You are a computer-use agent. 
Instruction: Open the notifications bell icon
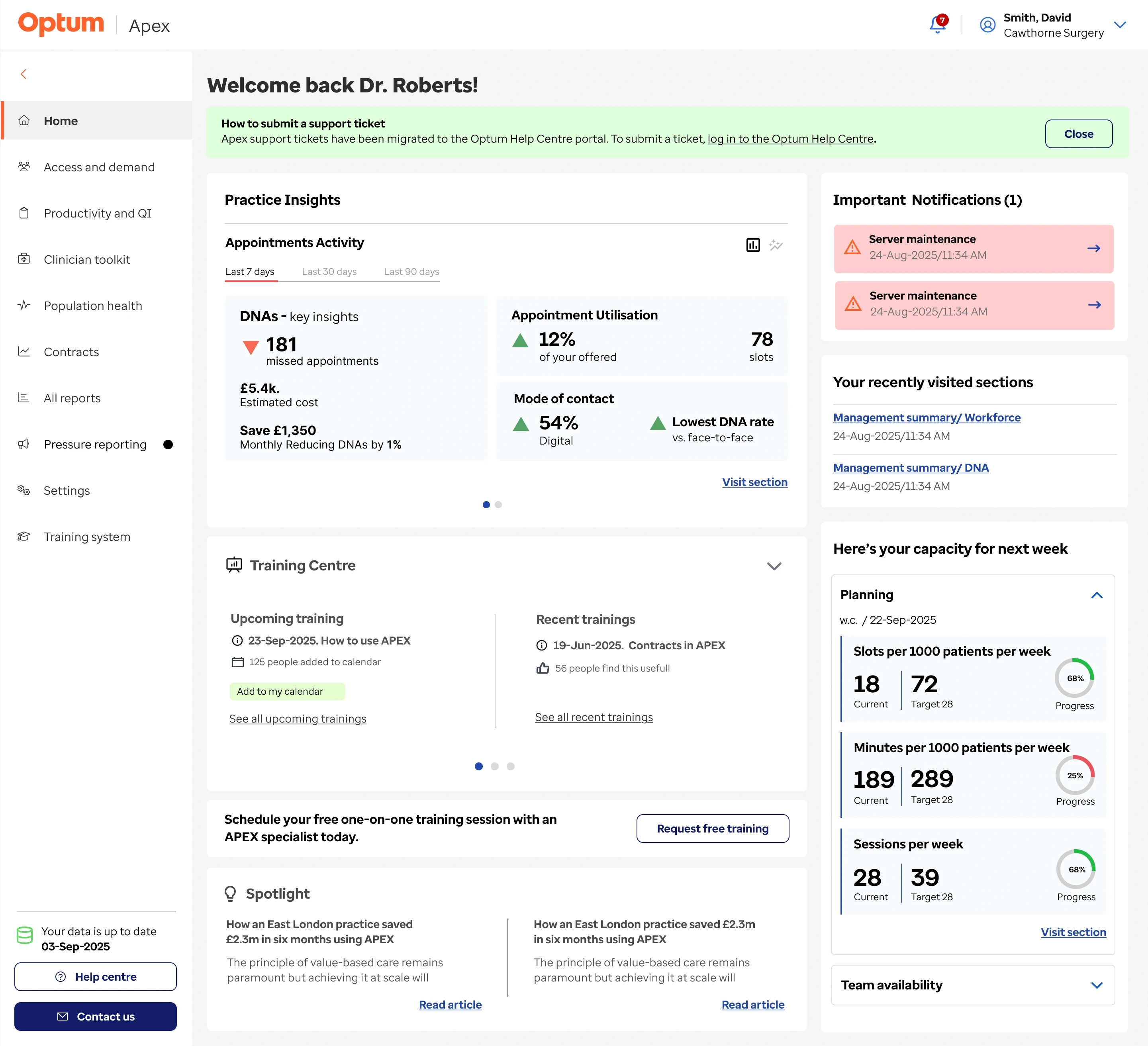[x=937, y=25]
